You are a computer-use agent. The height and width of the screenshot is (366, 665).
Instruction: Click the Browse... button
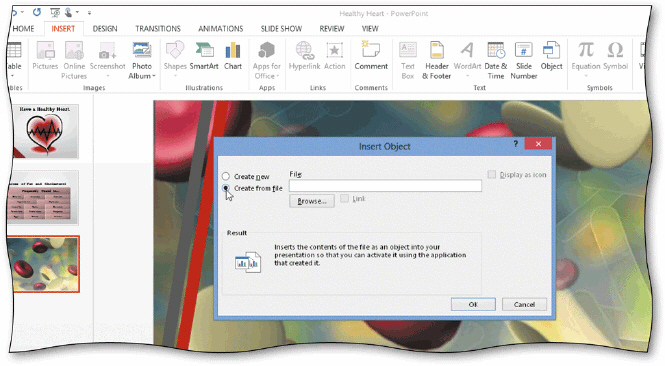tap(312, 201)
